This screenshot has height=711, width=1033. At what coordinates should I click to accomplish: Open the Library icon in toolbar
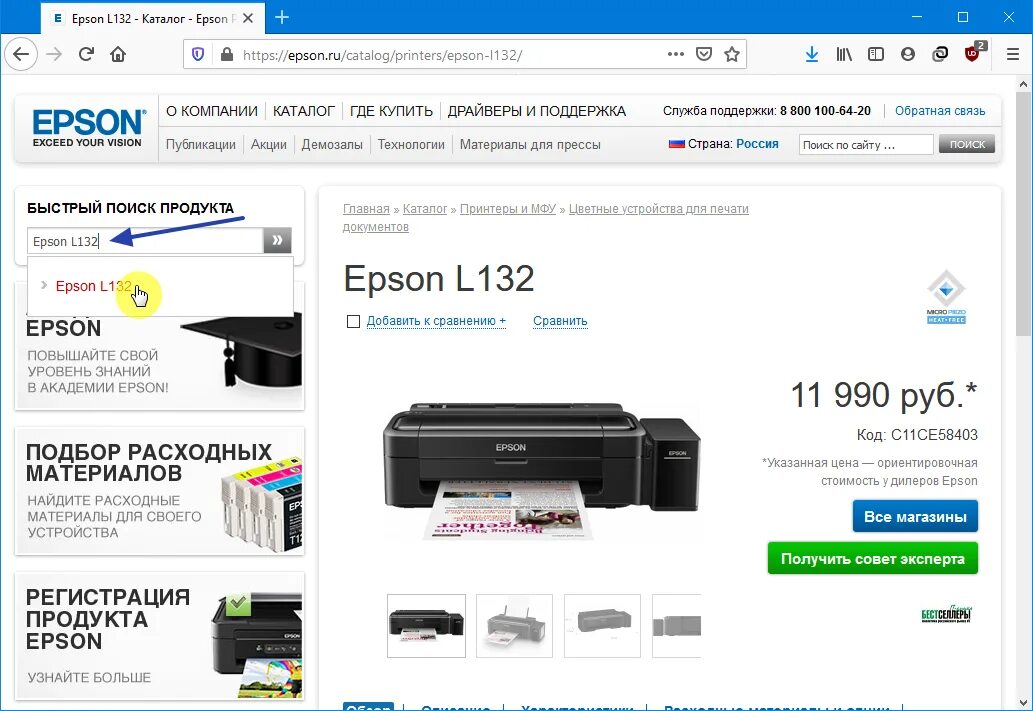[844, 54]
